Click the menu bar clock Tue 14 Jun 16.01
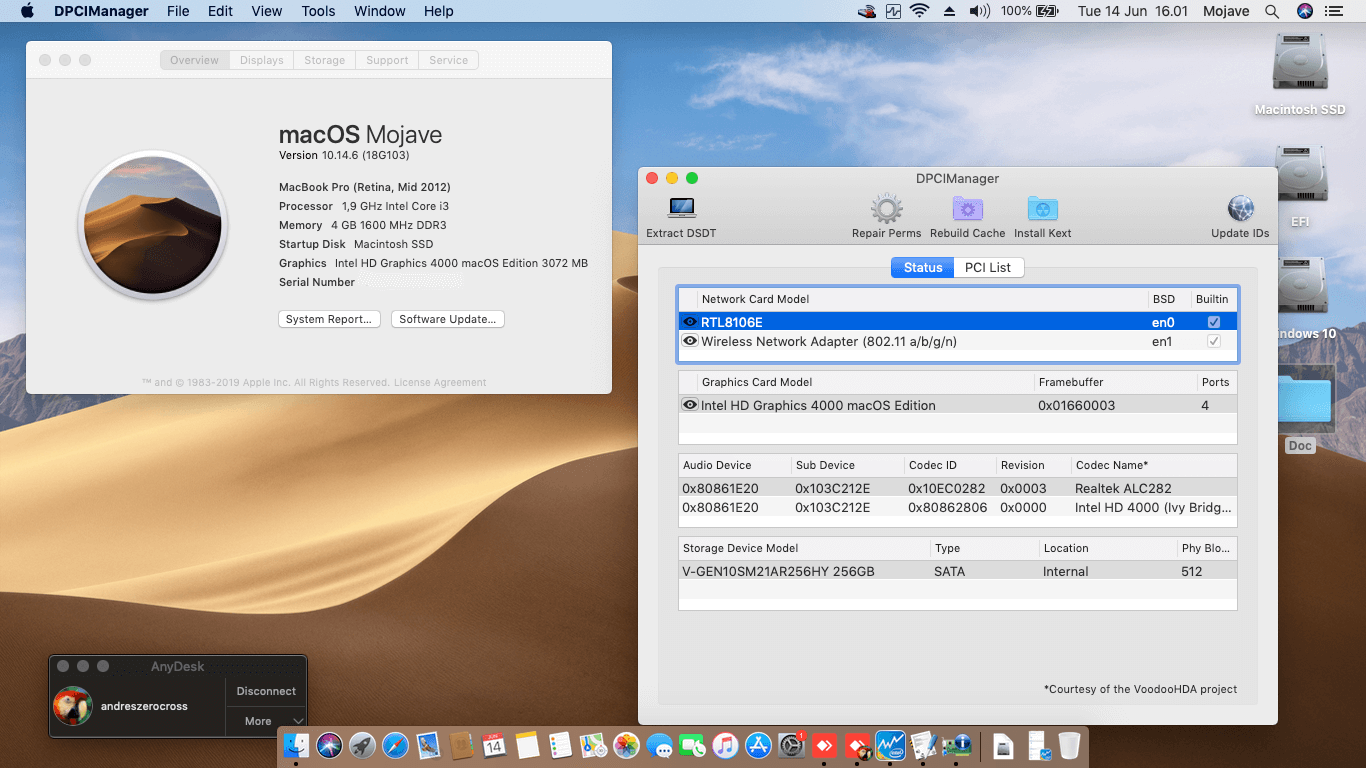Screen dimensions: 1366x768 1133,11
